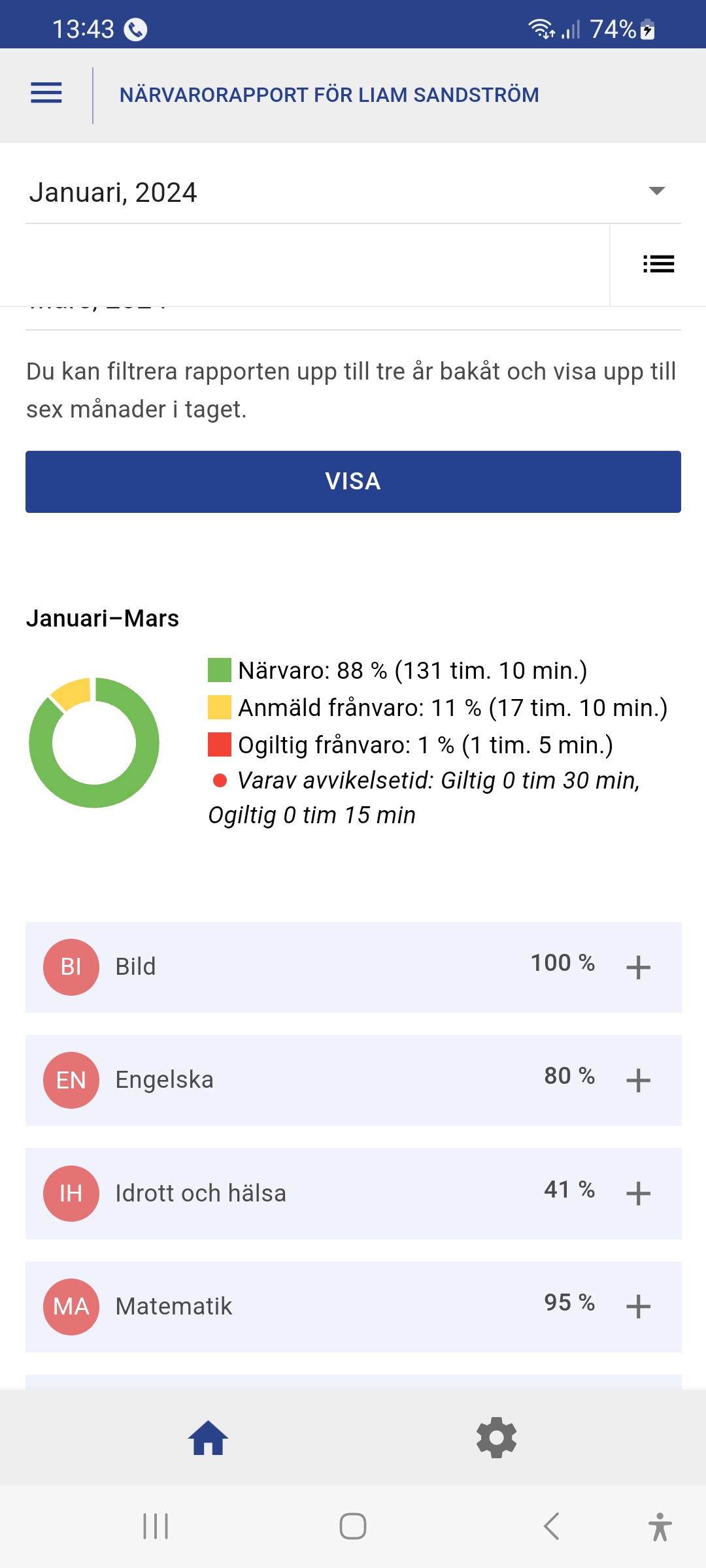Expand Matematik attendance details

pos(638,1307)
